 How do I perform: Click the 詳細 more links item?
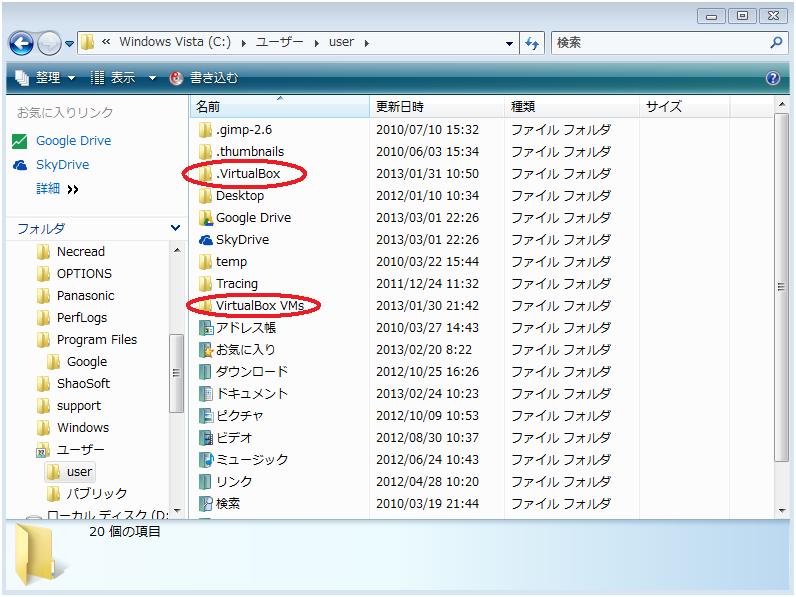pyautogui.click(x=57, y=189)
